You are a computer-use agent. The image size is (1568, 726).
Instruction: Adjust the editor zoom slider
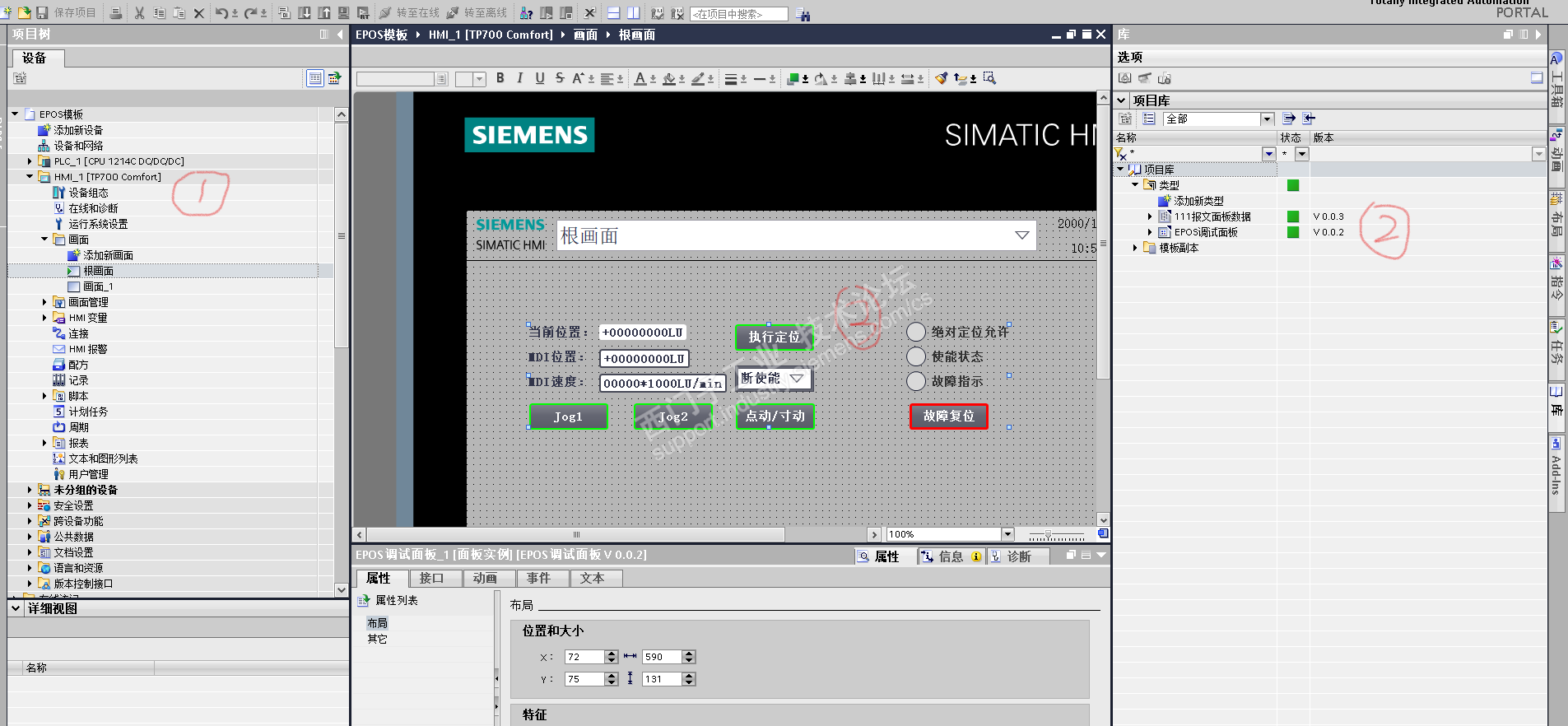(1048, 535)
